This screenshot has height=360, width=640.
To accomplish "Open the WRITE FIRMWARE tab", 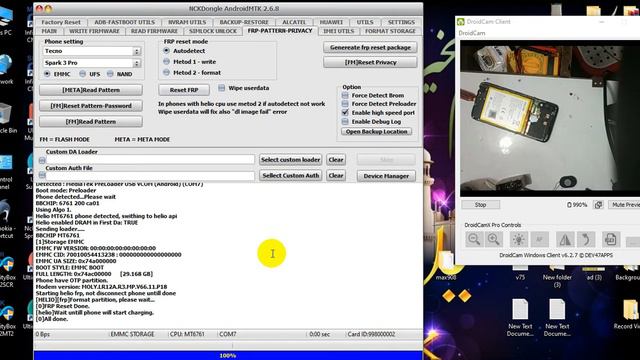I will tap(94, 31).
